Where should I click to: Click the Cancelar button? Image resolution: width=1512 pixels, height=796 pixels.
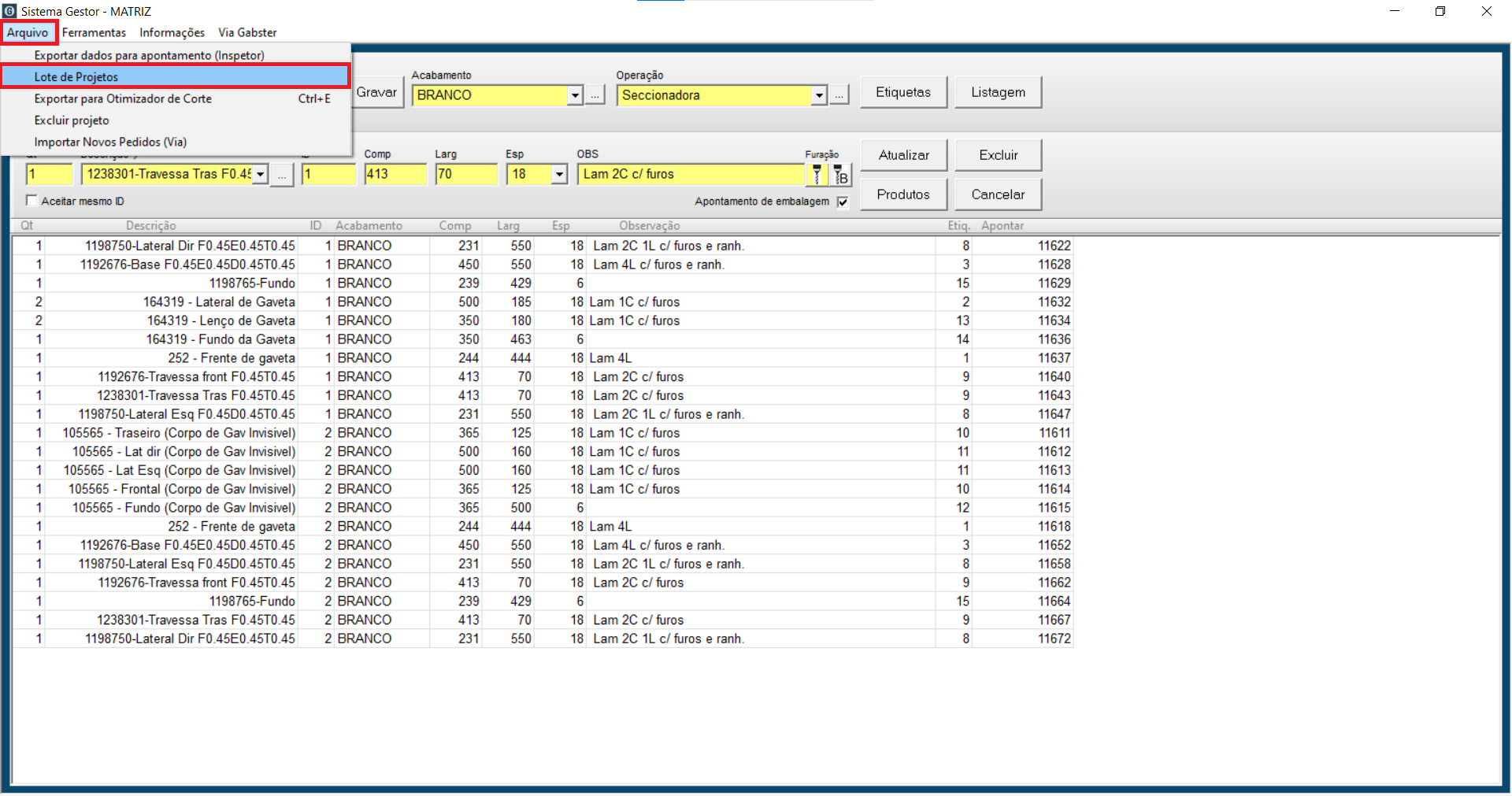(x=998, y=194)
